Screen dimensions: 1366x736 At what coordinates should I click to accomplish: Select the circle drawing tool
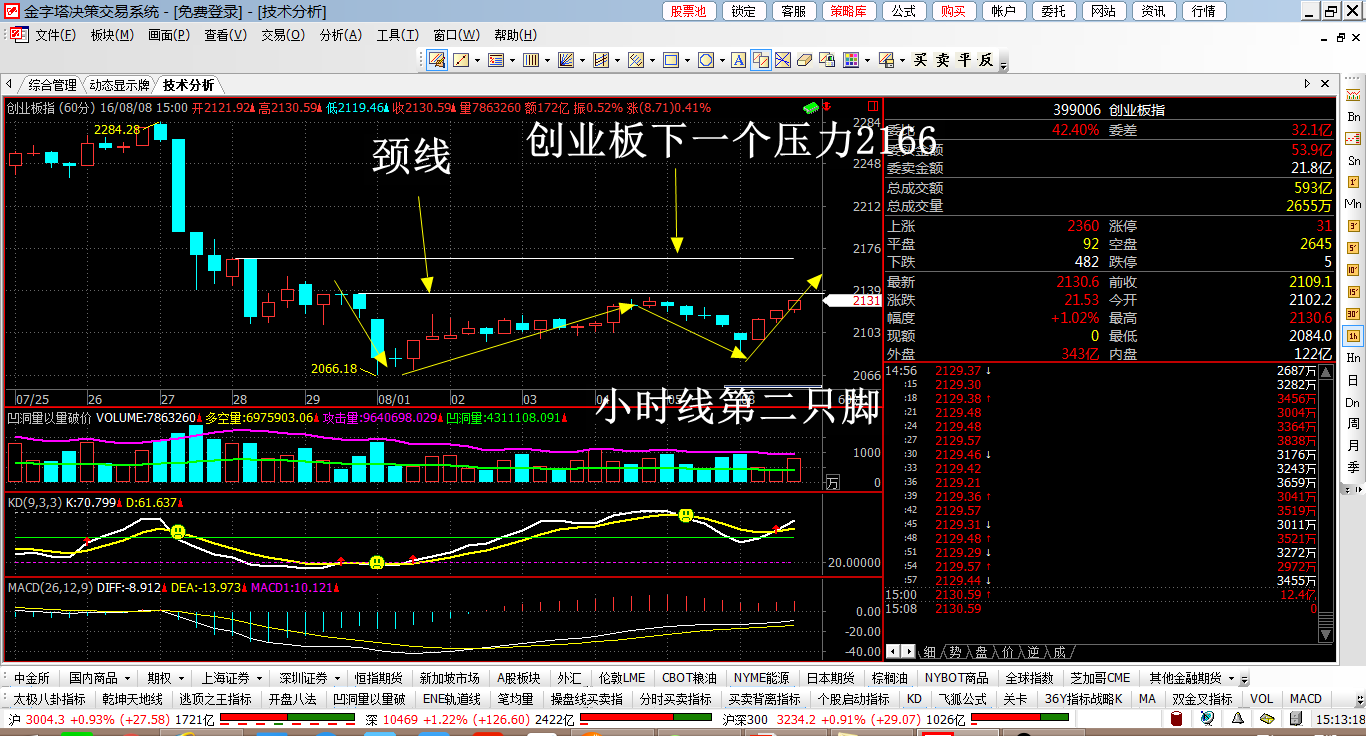click(705, 60)
